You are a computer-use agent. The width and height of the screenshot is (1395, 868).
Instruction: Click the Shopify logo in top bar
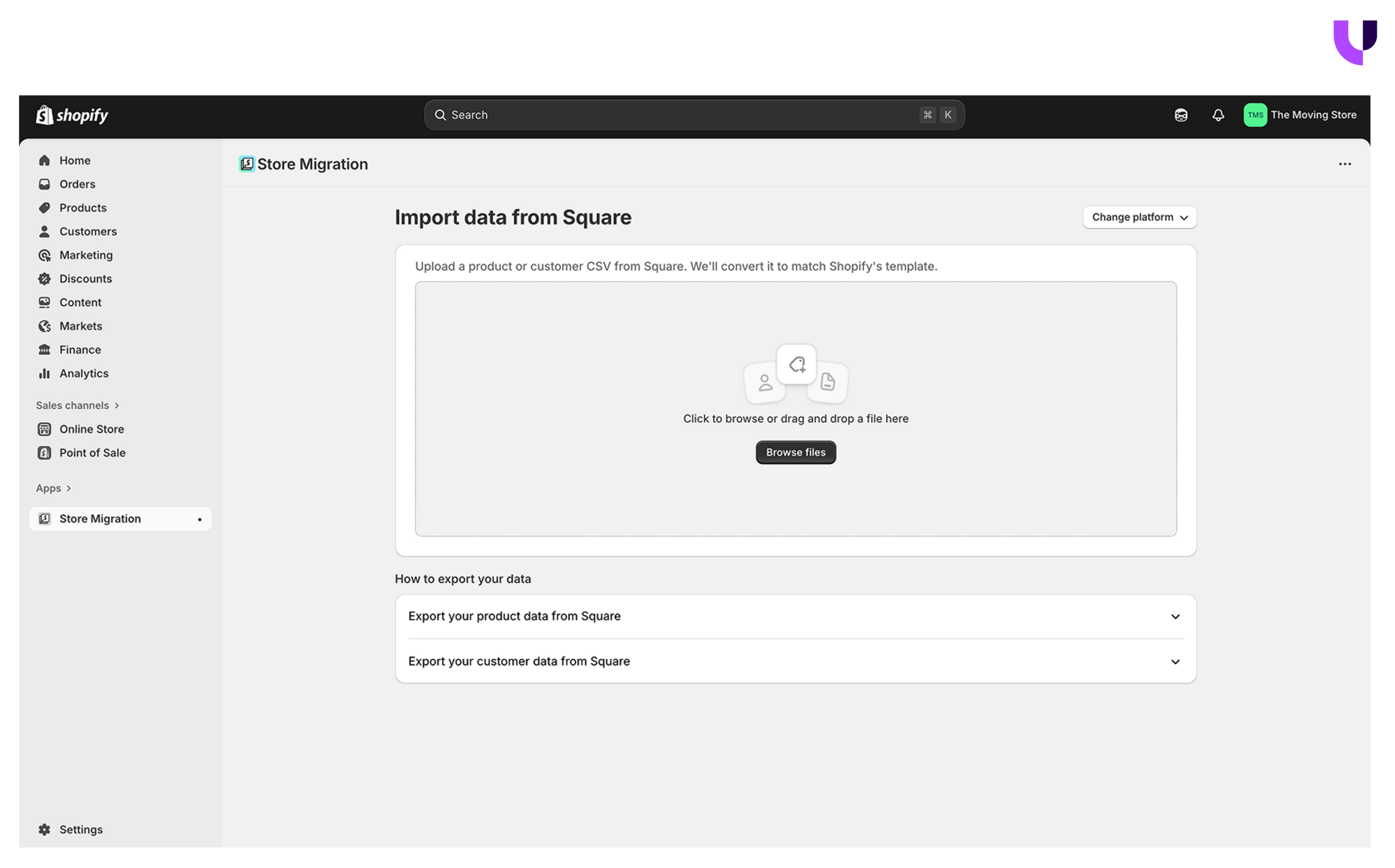[x=72, y=115]
